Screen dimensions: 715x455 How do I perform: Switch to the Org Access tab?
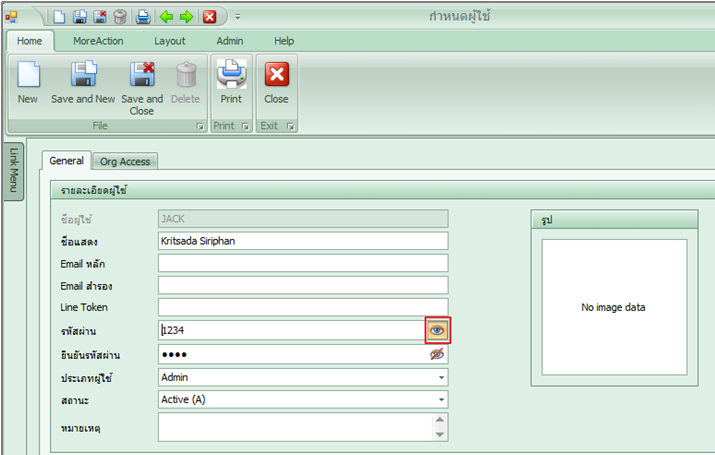(125, 161)
